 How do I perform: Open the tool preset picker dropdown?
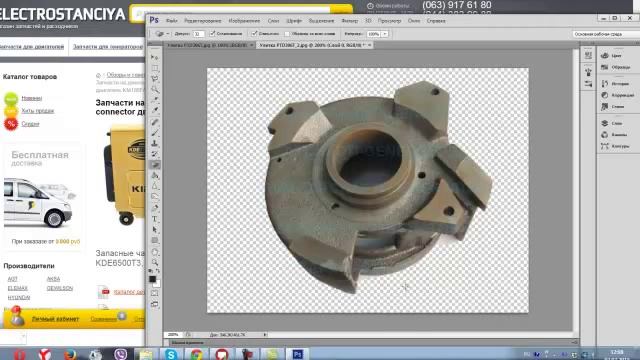[168, 34]
